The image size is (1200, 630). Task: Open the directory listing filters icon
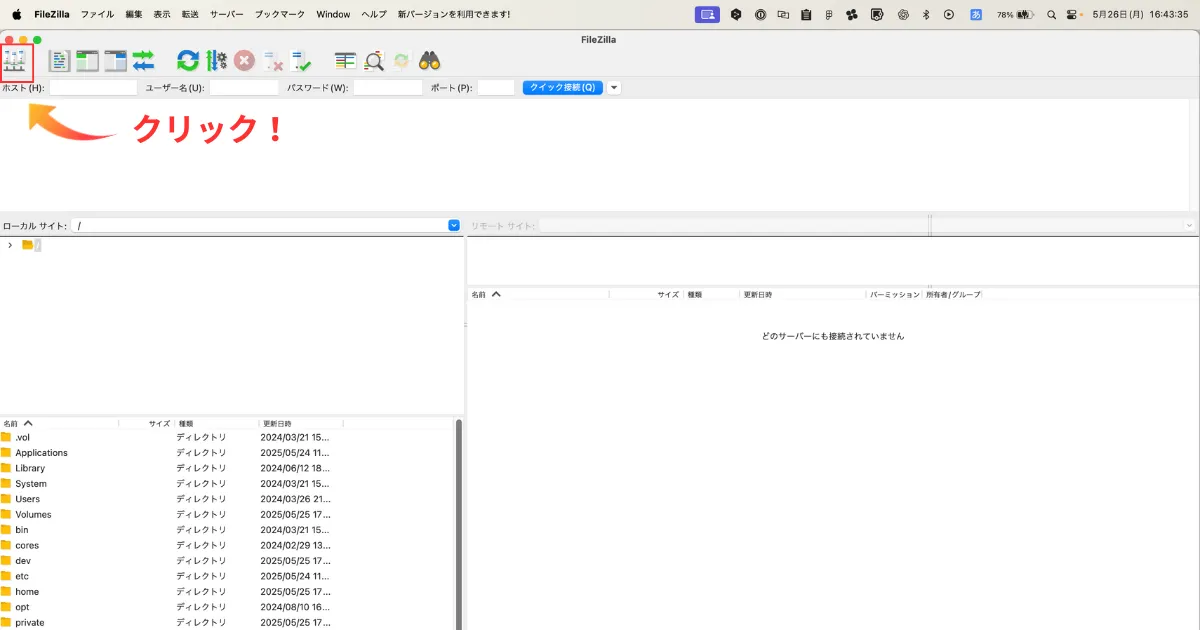pos(345,61)
